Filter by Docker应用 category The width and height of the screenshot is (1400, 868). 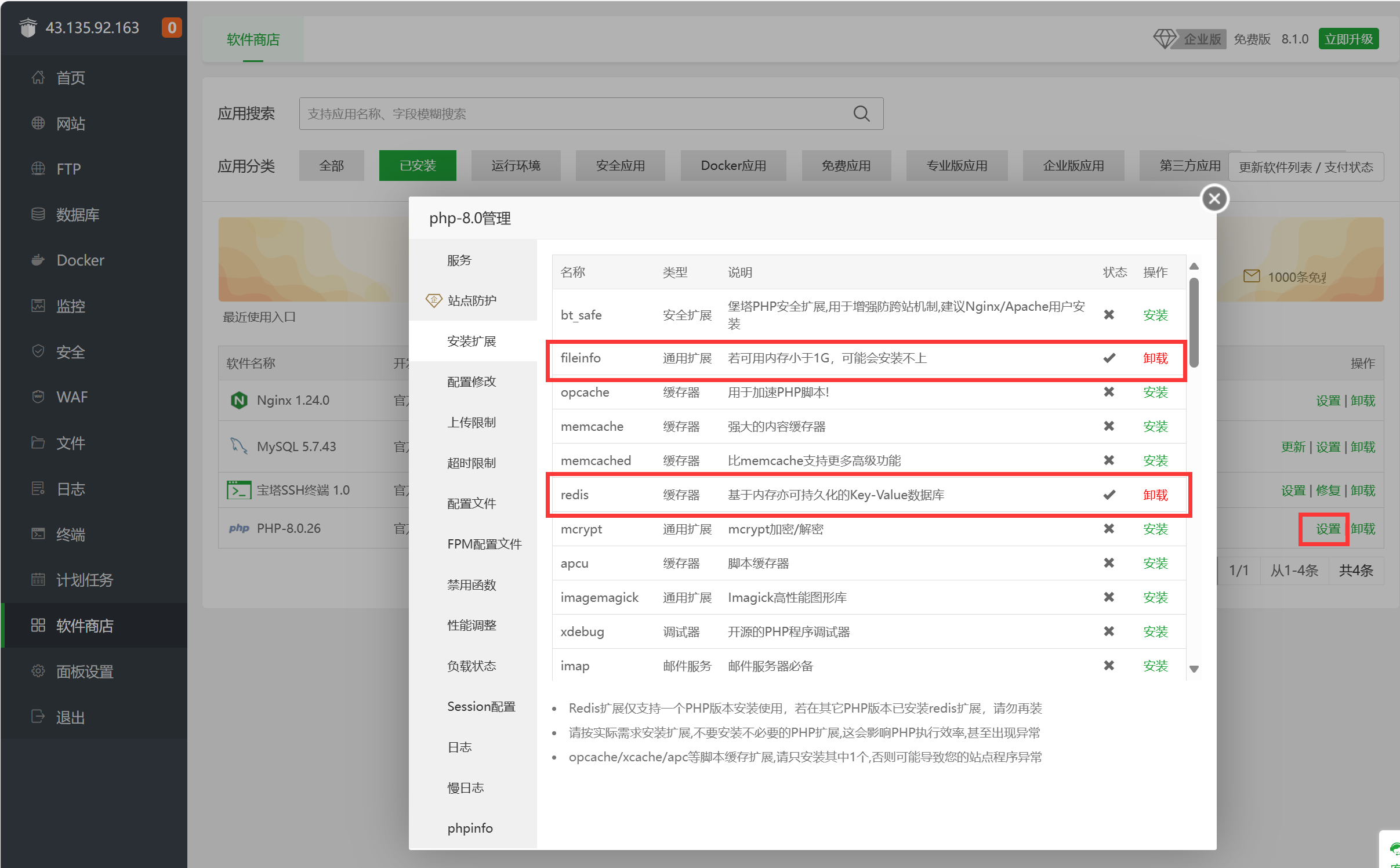click(733, 165)
